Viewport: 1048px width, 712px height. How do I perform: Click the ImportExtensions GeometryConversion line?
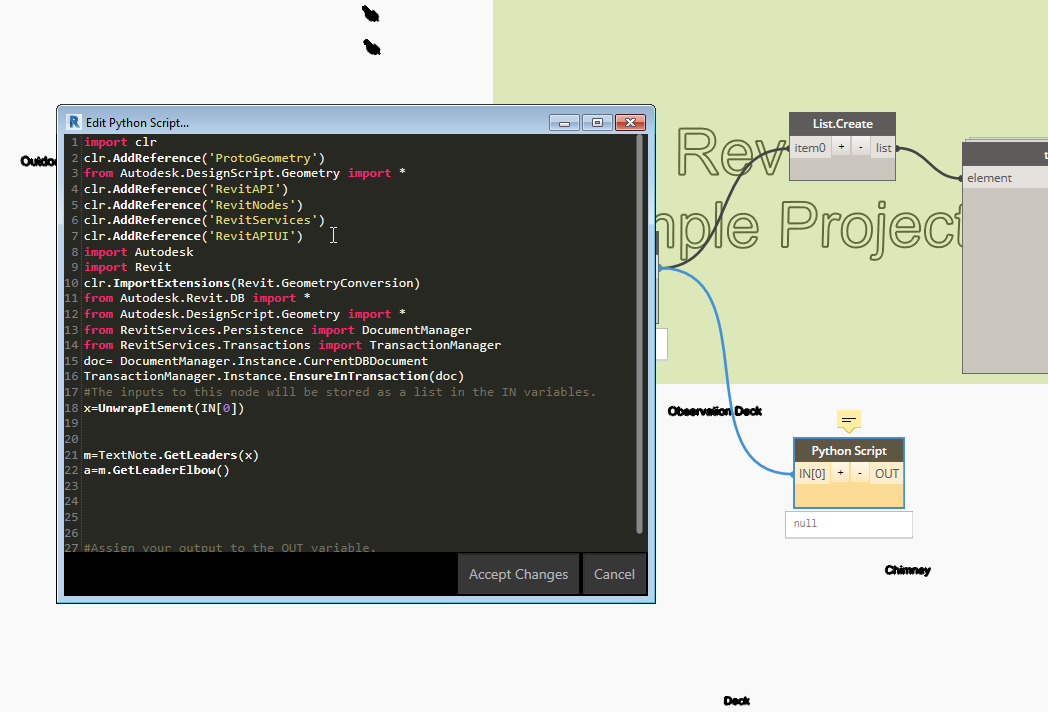(252, 283)
